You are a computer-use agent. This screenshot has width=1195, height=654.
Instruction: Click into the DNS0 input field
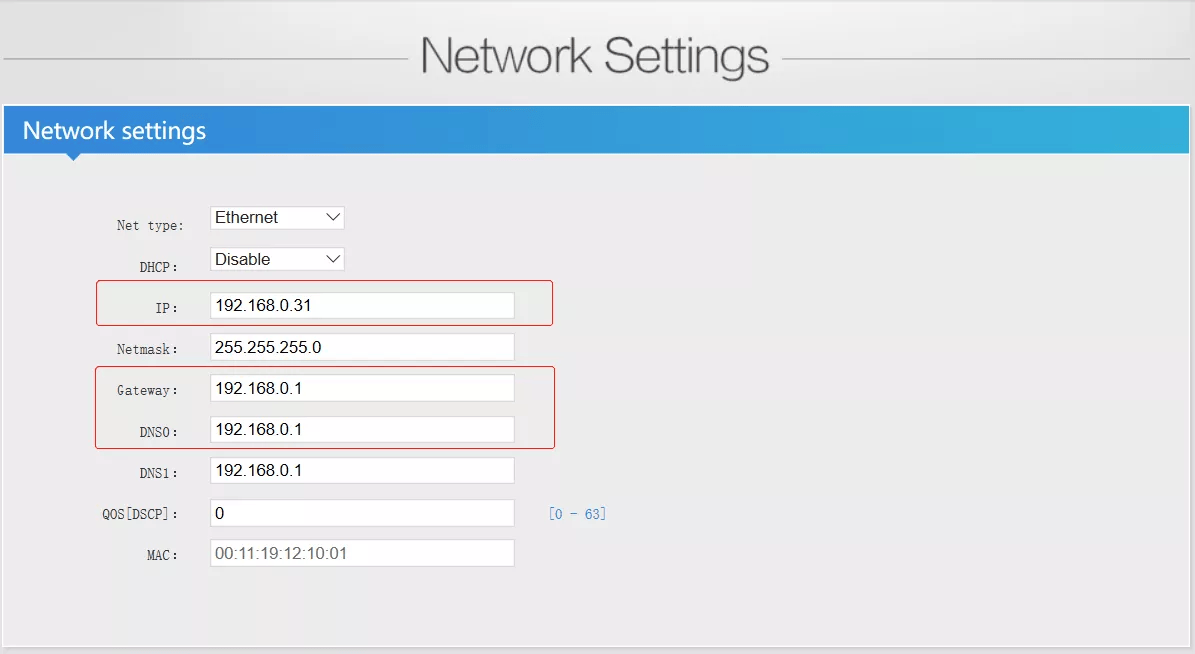click(x=362, y=429)
